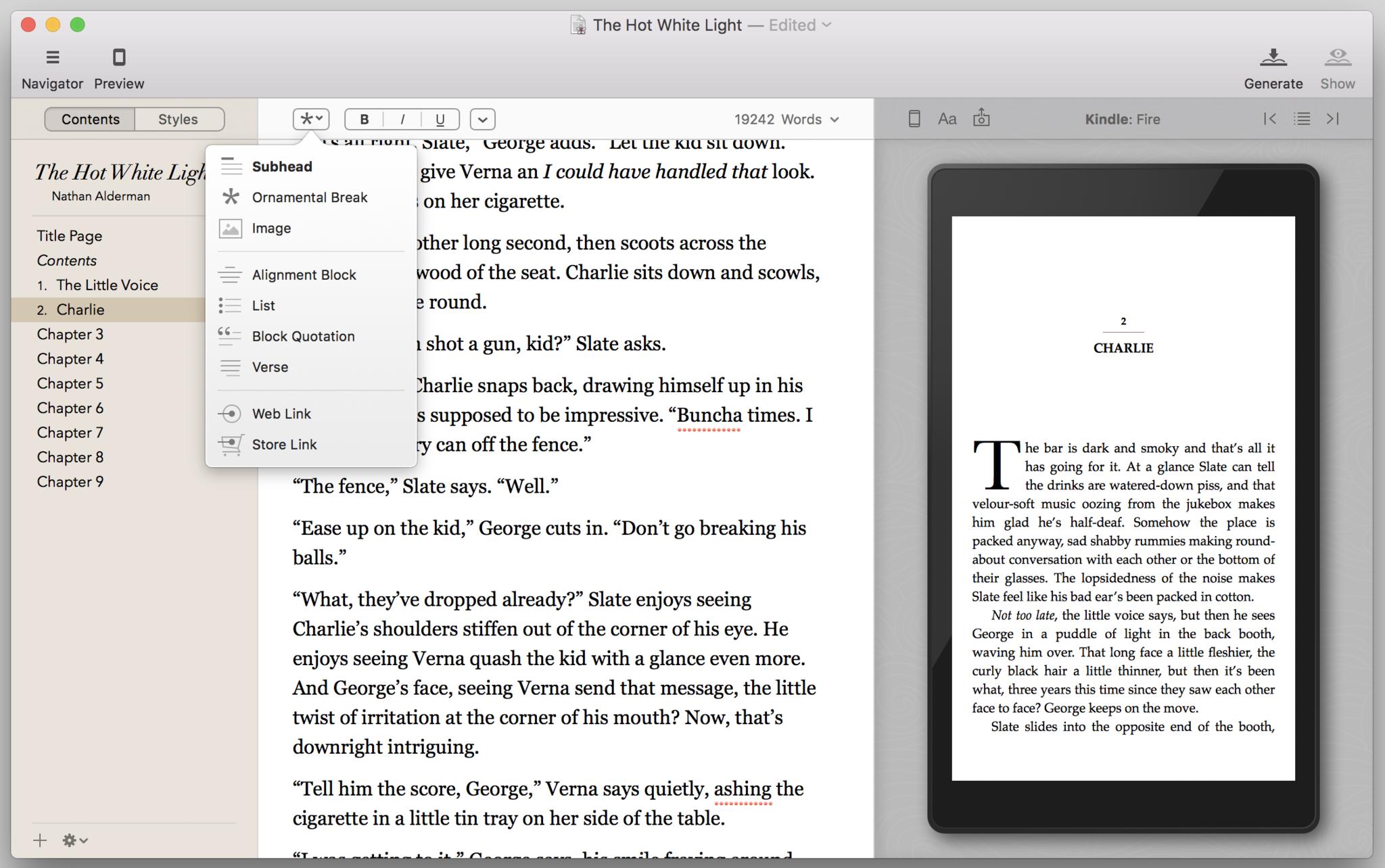Toggle italic formatting
1385x868 pixels.
click(402, 120)
